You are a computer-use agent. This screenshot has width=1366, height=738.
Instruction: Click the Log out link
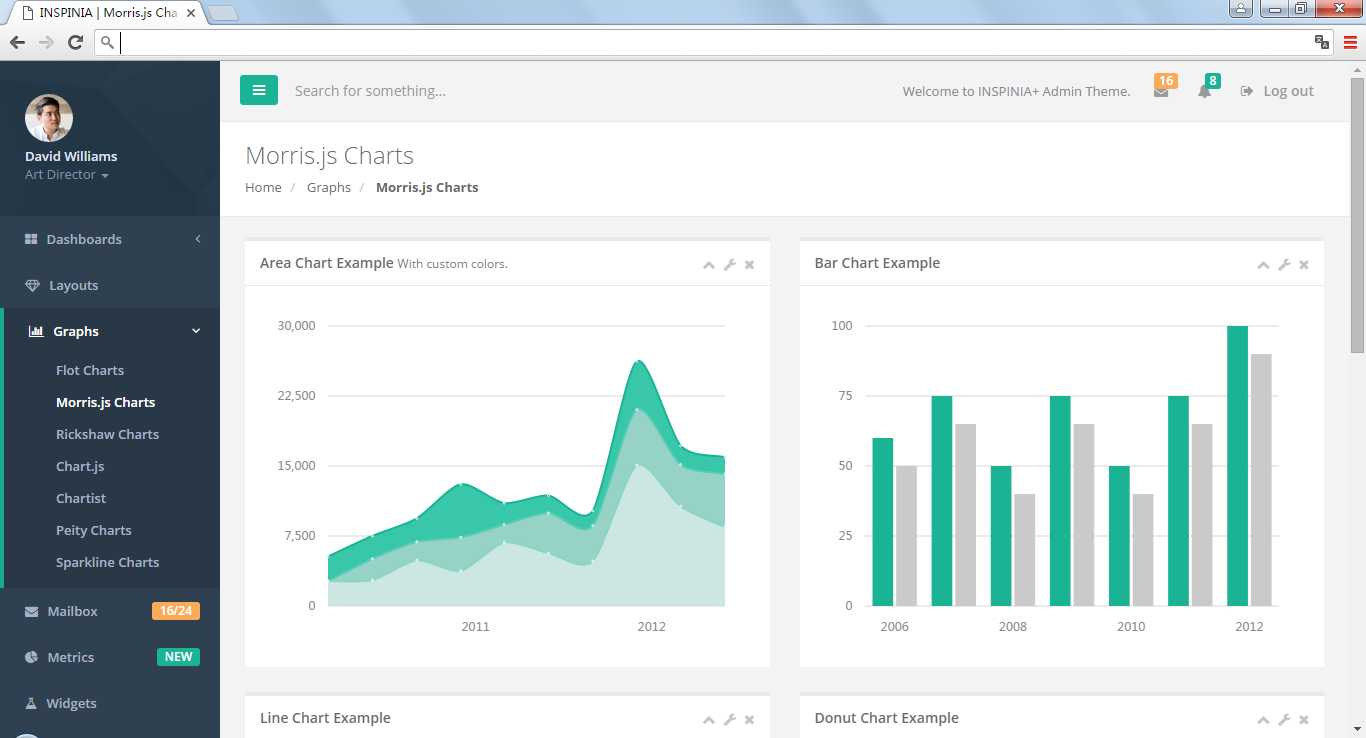[x=1277, y=91]
